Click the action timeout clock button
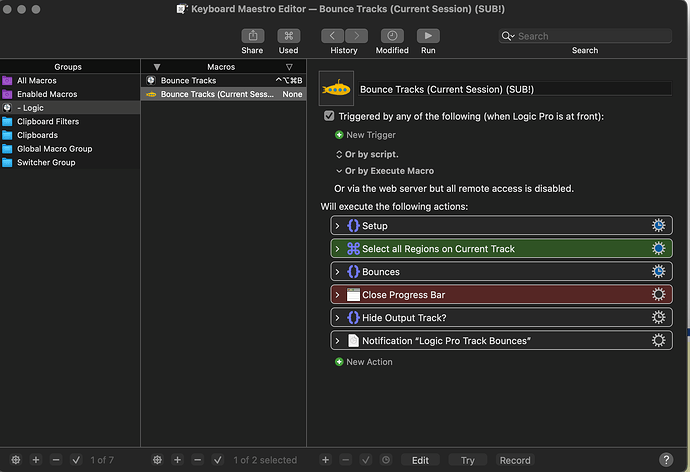 pos(386,460)
